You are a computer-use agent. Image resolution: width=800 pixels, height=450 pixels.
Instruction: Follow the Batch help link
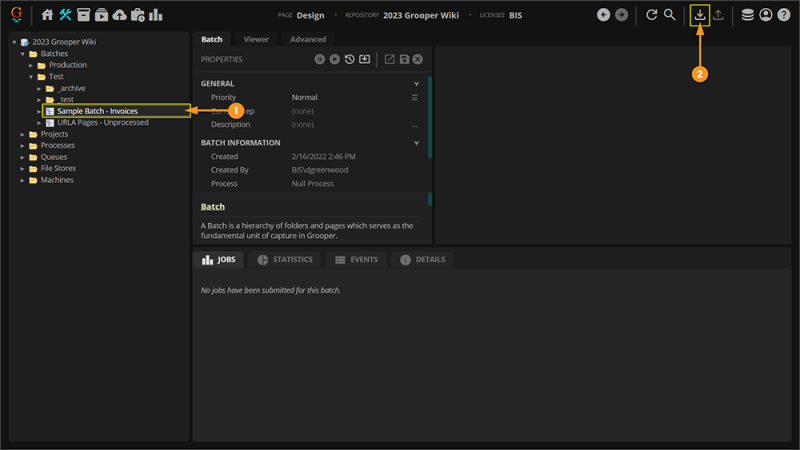click(x=213, y=207)
